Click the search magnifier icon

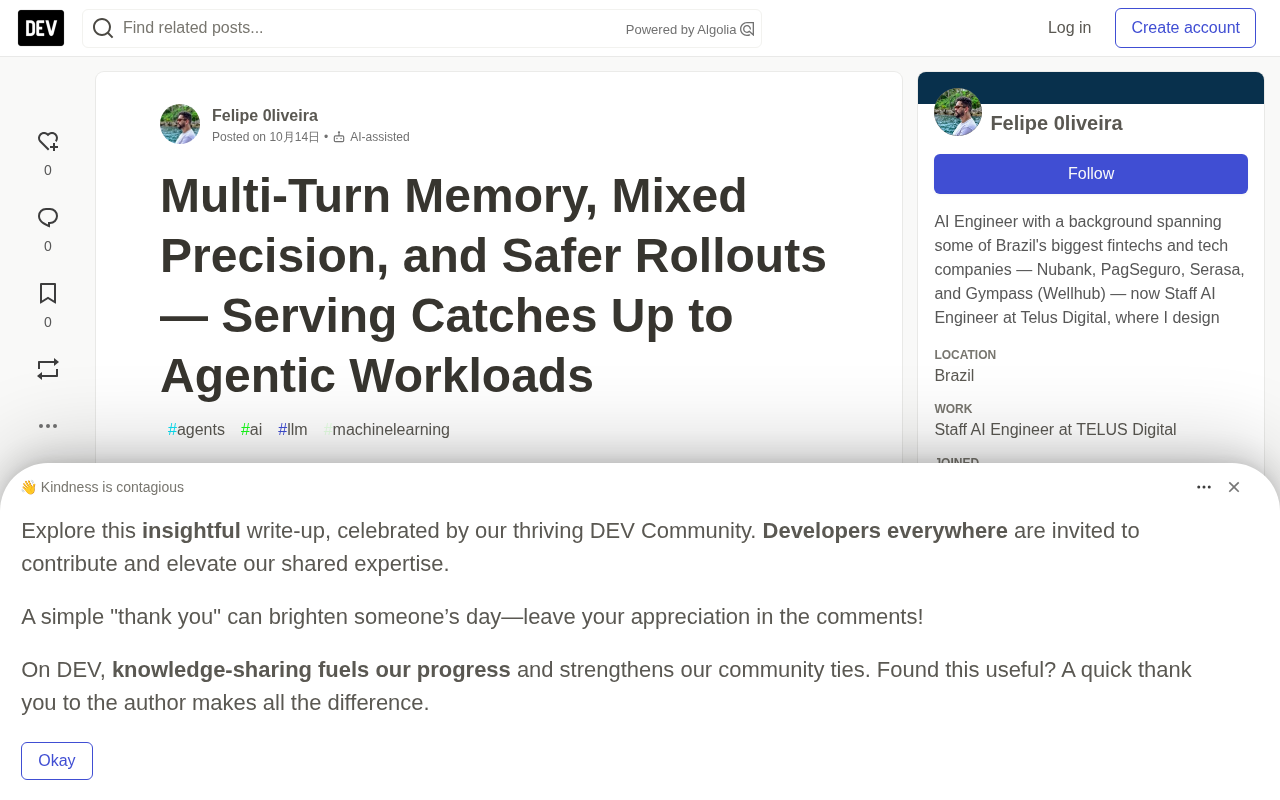click(x=103, y=28)
